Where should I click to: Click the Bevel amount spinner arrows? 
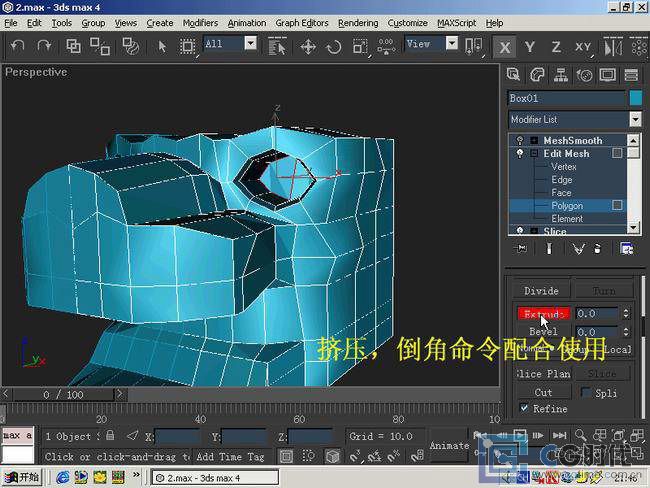click(626, 332)
